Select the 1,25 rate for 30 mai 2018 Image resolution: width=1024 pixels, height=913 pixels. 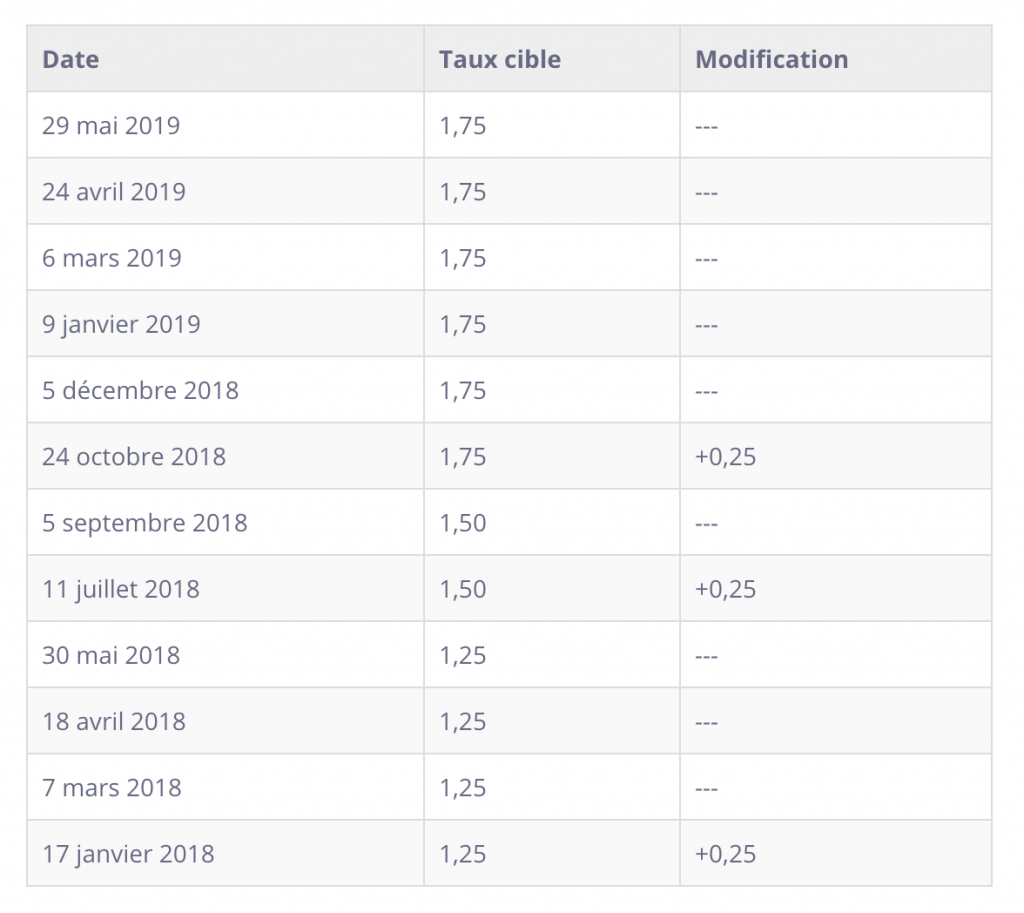(x=462, y=655)
